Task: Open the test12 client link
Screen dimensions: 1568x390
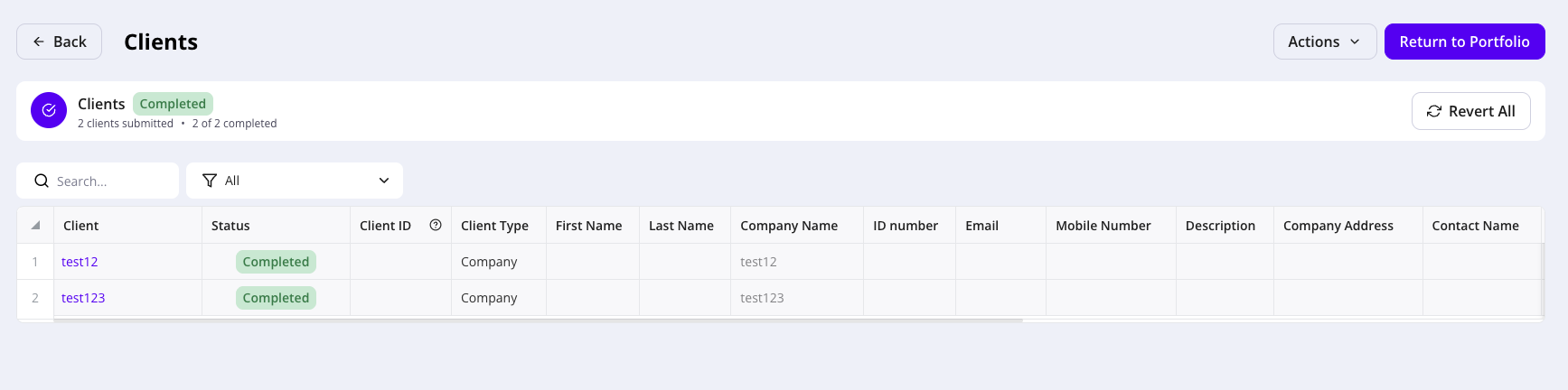Action: tap(80, 262)
